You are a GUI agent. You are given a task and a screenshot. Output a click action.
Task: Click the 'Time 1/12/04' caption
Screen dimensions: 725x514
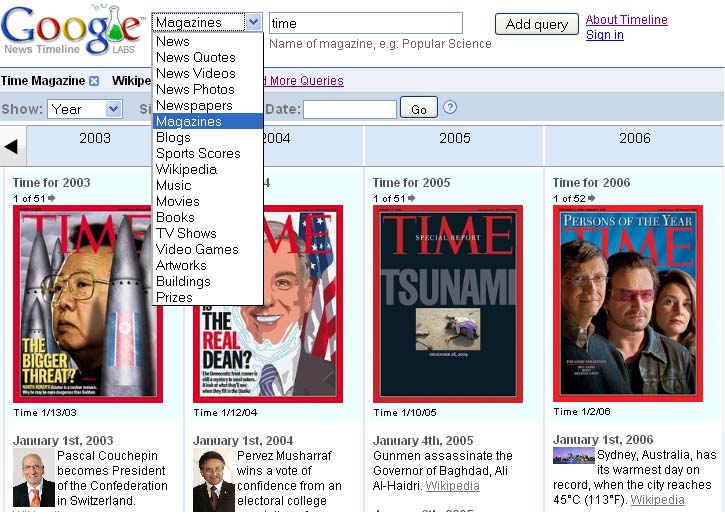(225, 412)
